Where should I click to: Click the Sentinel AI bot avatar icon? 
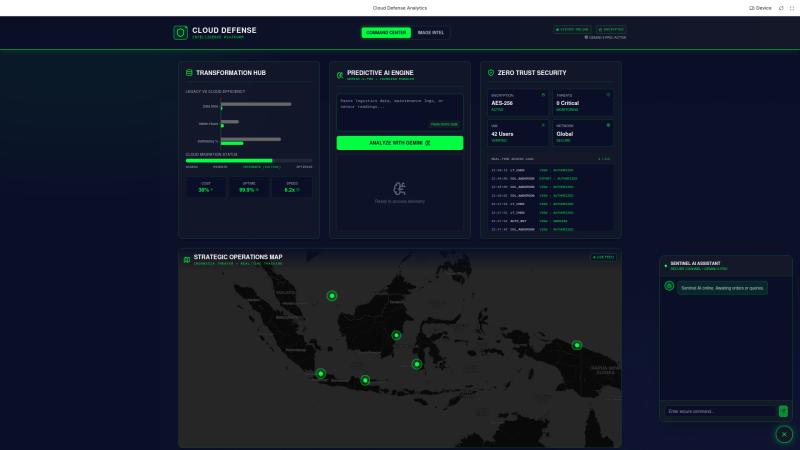point(669,286)
